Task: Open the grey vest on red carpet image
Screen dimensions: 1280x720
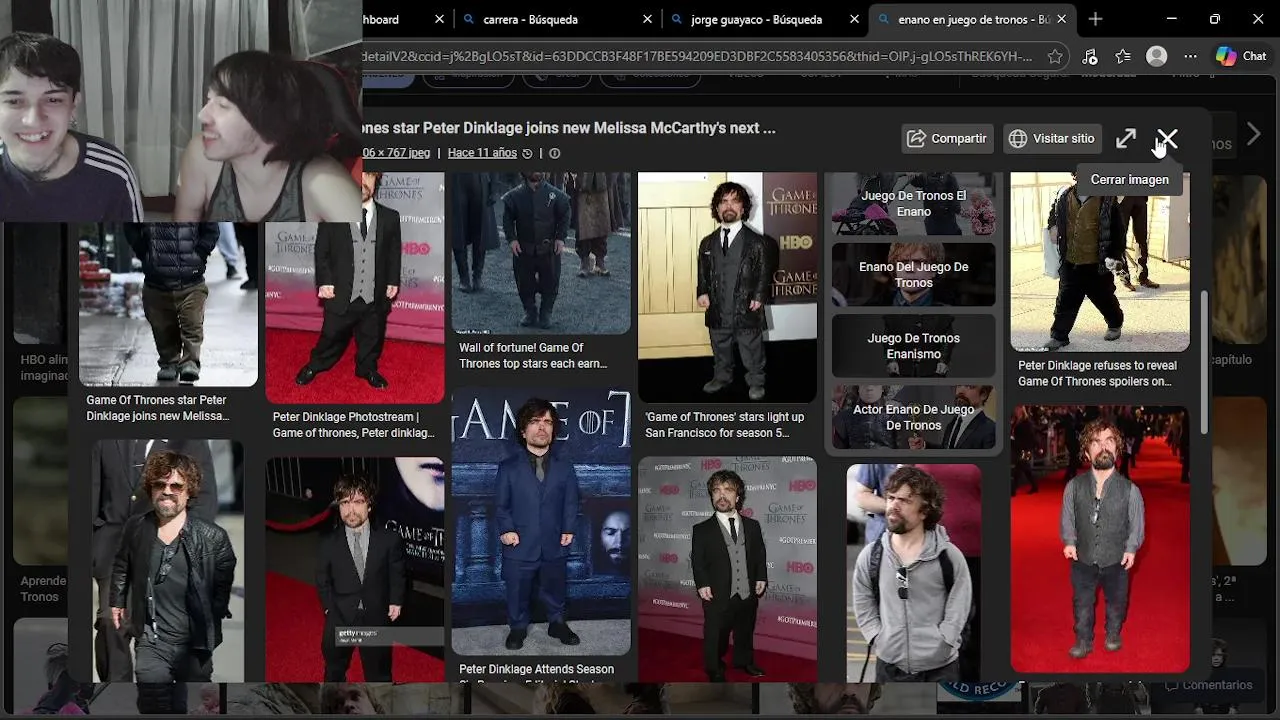Action: click(1100, 539)
